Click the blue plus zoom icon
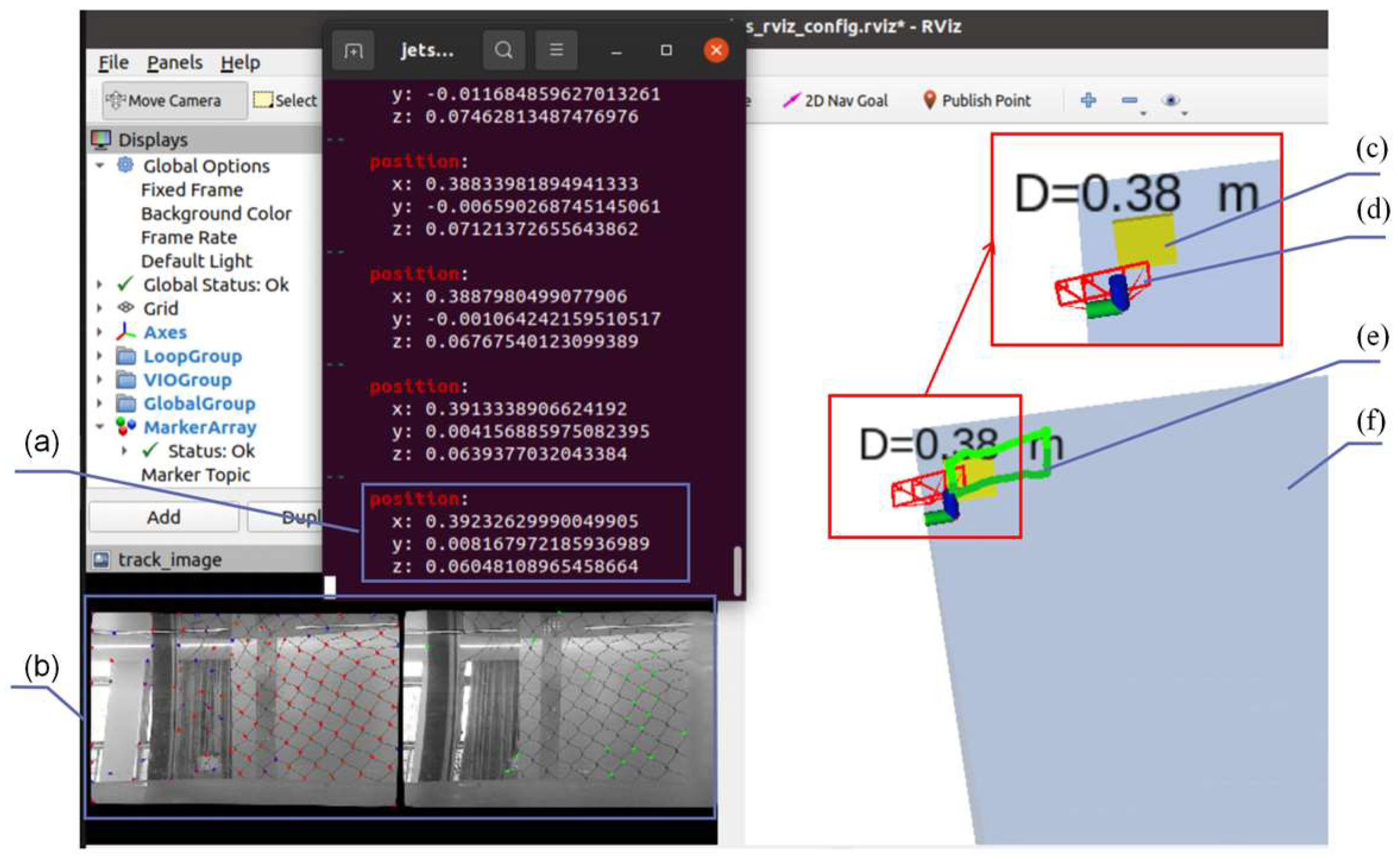This screenshot has height=859, width=1400. click(1088, 100)
